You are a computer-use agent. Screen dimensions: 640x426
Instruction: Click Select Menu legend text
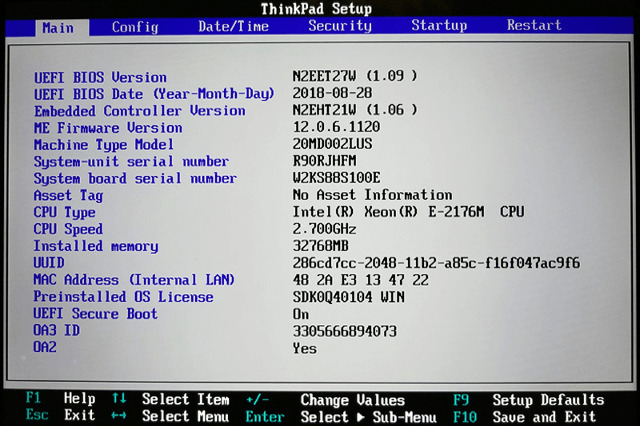coord(186,416)
